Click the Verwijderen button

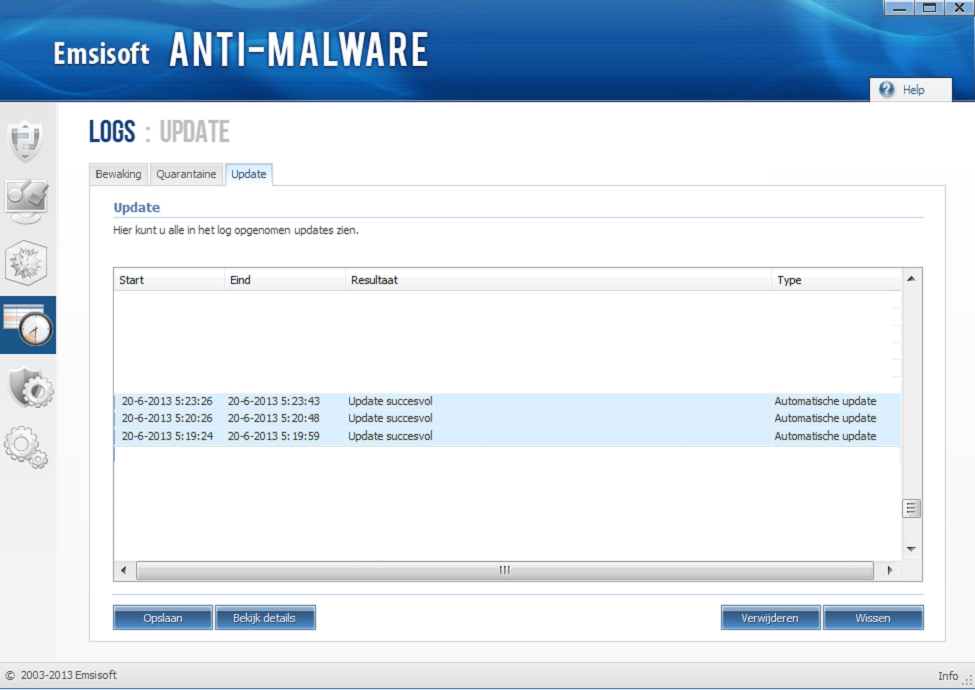click(x=770, y=618)
